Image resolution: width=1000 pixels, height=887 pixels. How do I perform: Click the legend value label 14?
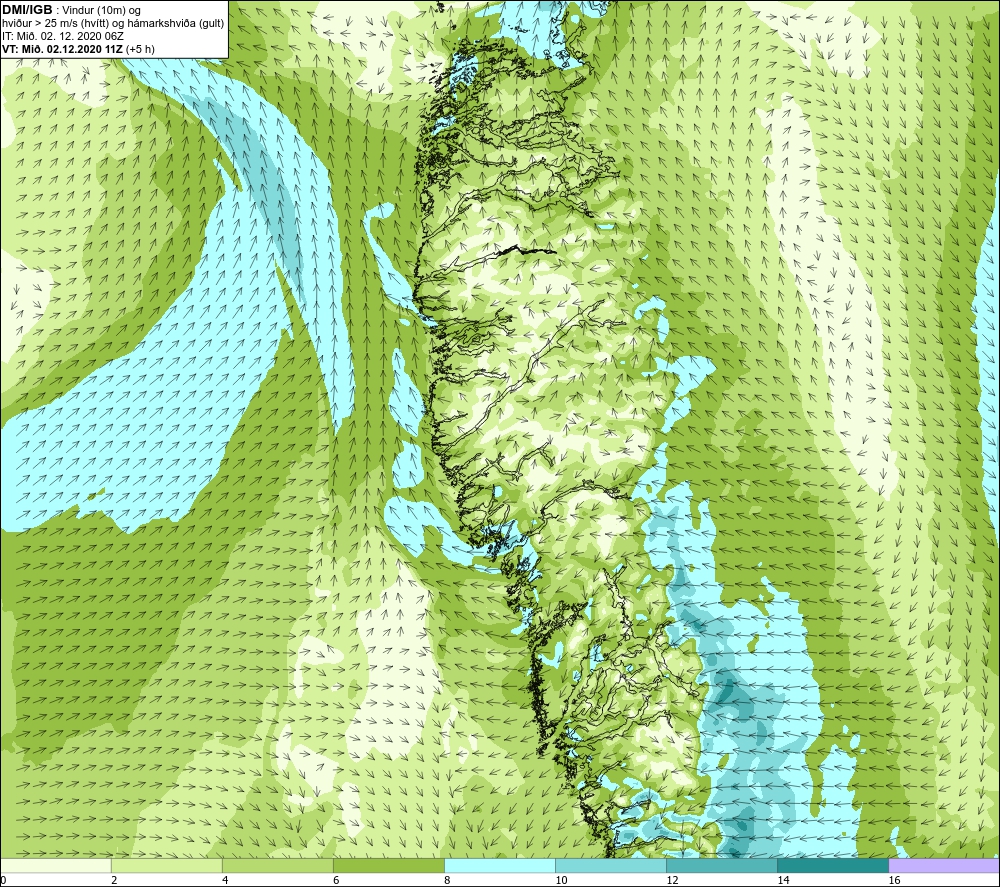783,881
